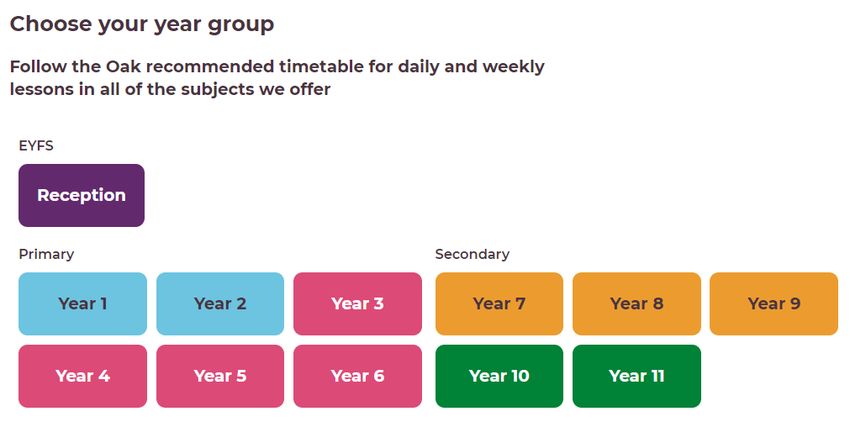Pick the Year 4 year group
The image size is (850, 422).
tap(82, 376)
